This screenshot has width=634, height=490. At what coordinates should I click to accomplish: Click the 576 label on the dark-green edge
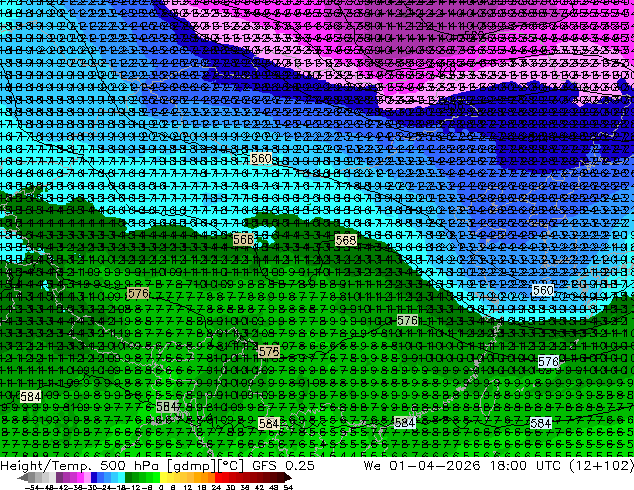tap(407, 321)
